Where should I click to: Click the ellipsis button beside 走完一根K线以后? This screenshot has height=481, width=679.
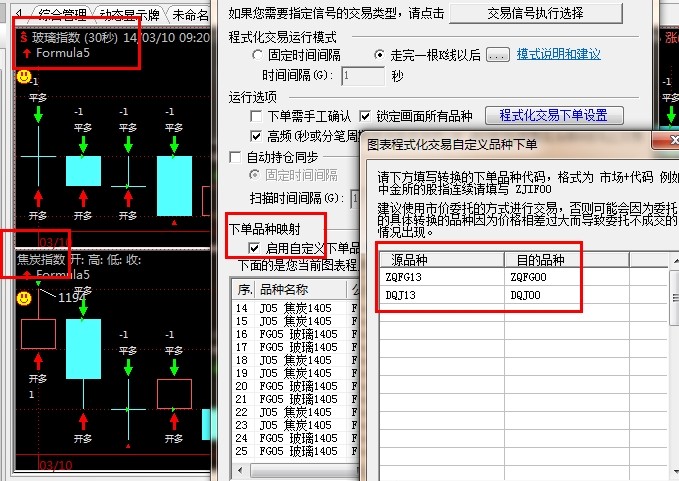[x=498, y=55]
